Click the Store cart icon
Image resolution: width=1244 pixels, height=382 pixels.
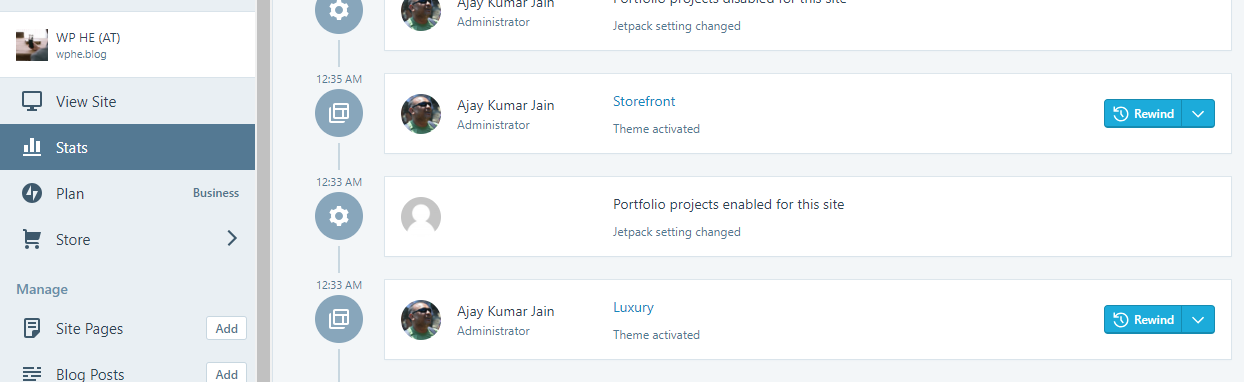pos(32,240)
